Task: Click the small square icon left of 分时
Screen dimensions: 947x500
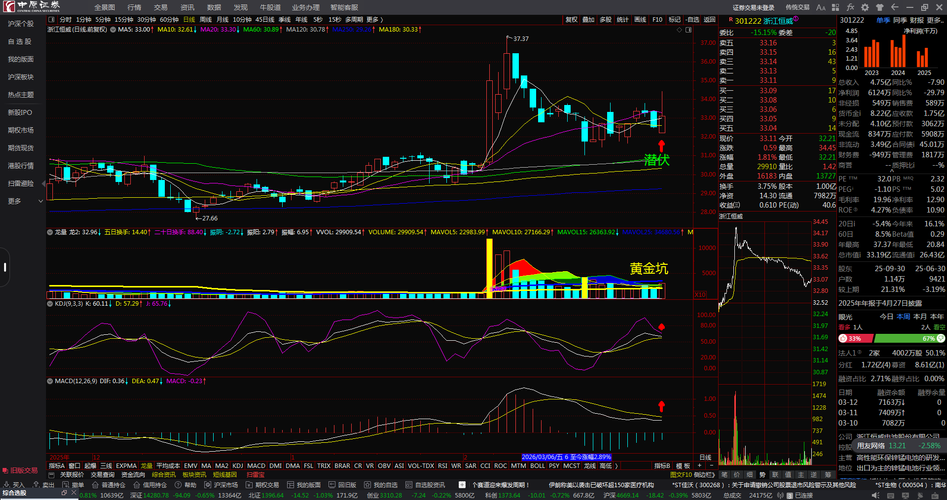Action: [x=53, y=19]
